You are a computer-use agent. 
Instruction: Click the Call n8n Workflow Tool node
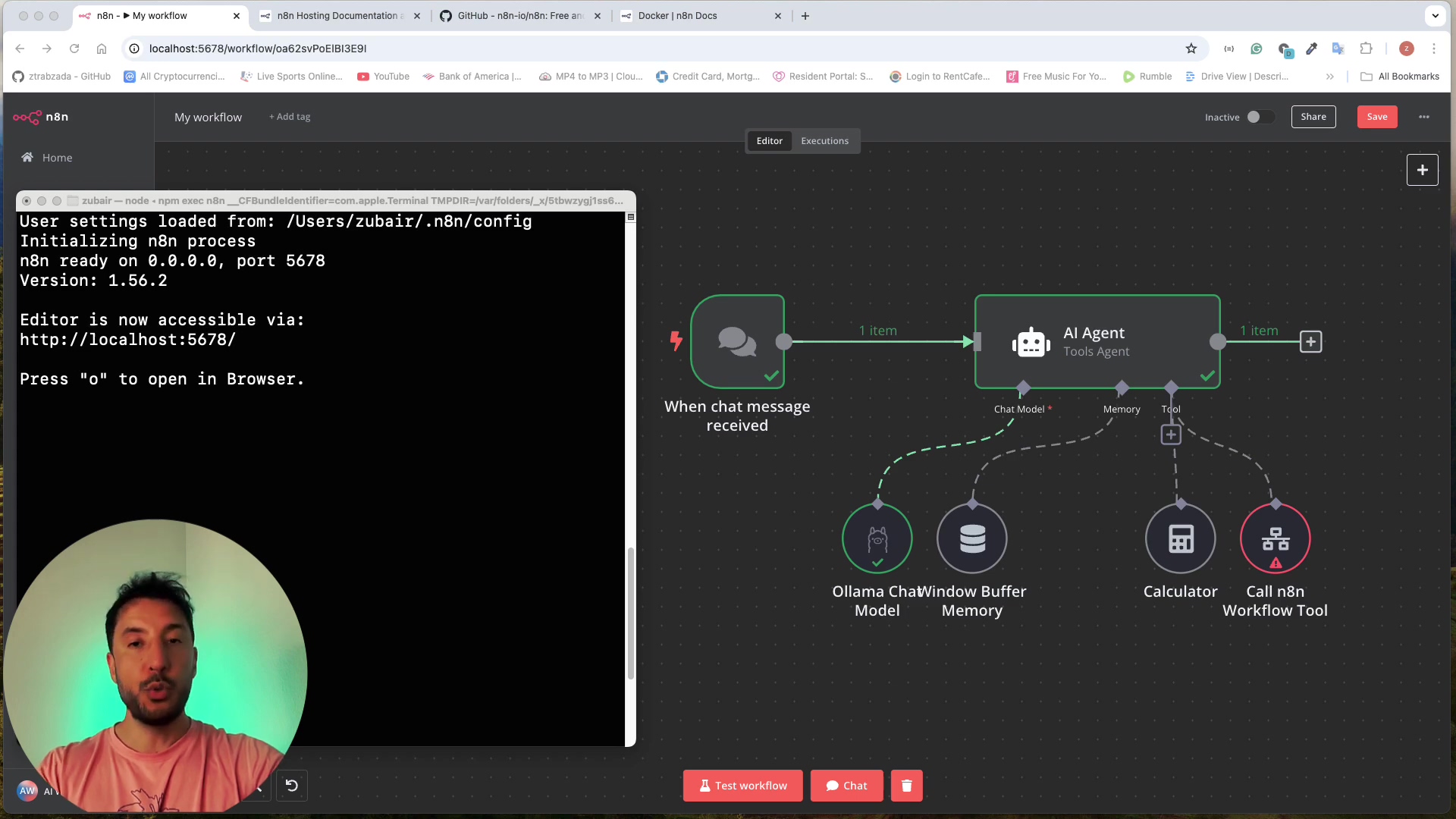(x=1275, y=538)
